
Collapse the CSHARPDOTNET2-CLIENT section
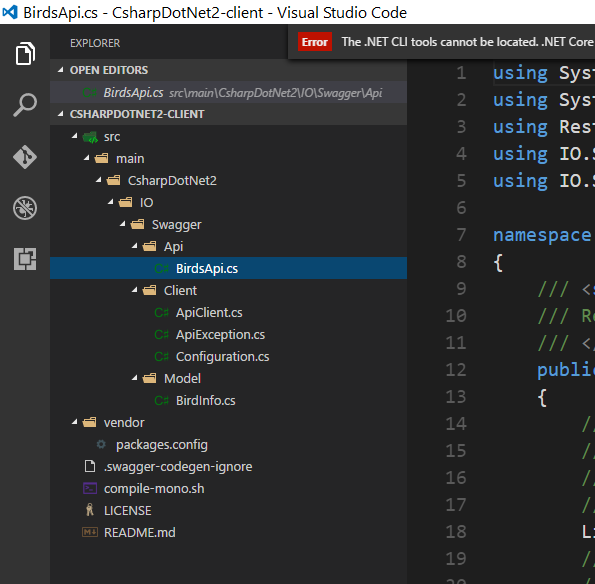click(61, 114)
